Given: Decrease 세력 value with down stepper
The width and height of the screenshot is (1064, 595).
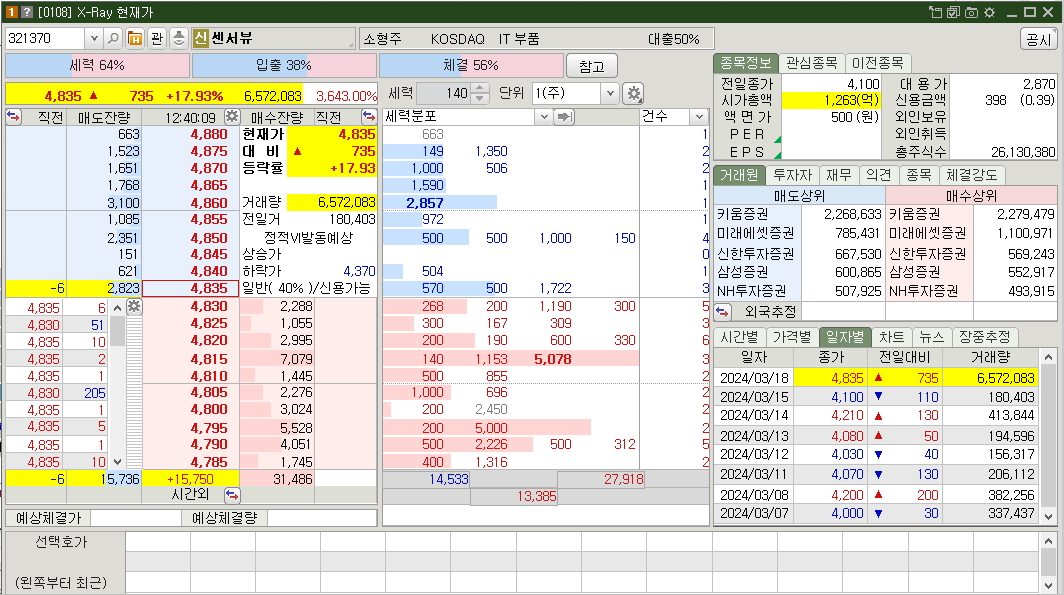Looking at the screenshot, I should (x=480, y=98).
